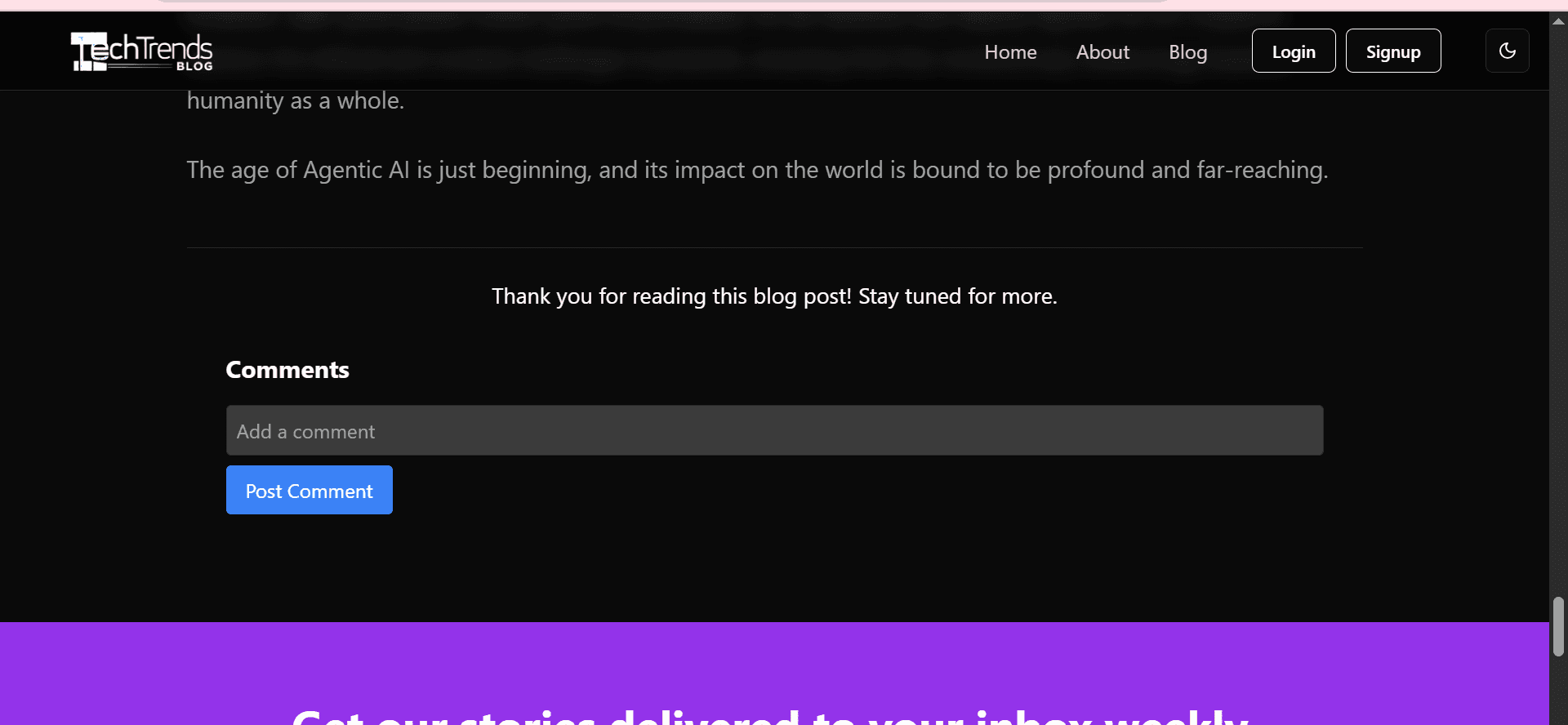1568x725 pixels.
Task: Submit with the Post Comment button
Action: [x=309, y=491]
